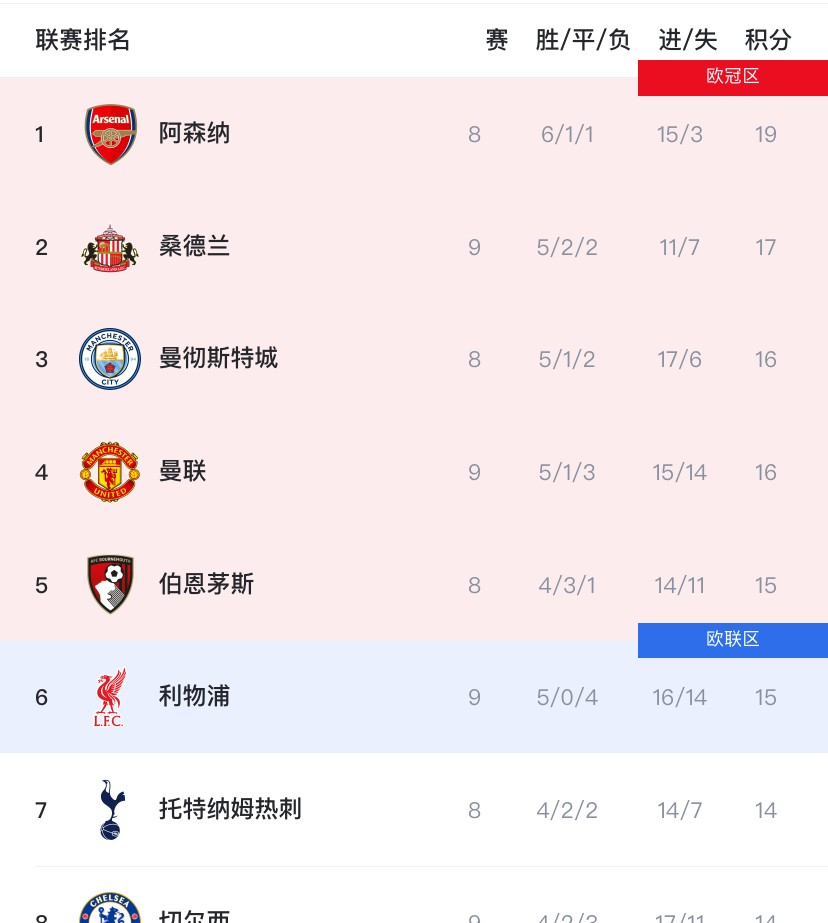Click the 联赛排名 heading
The width and height of the screenshot is (828, 923).
83,40
